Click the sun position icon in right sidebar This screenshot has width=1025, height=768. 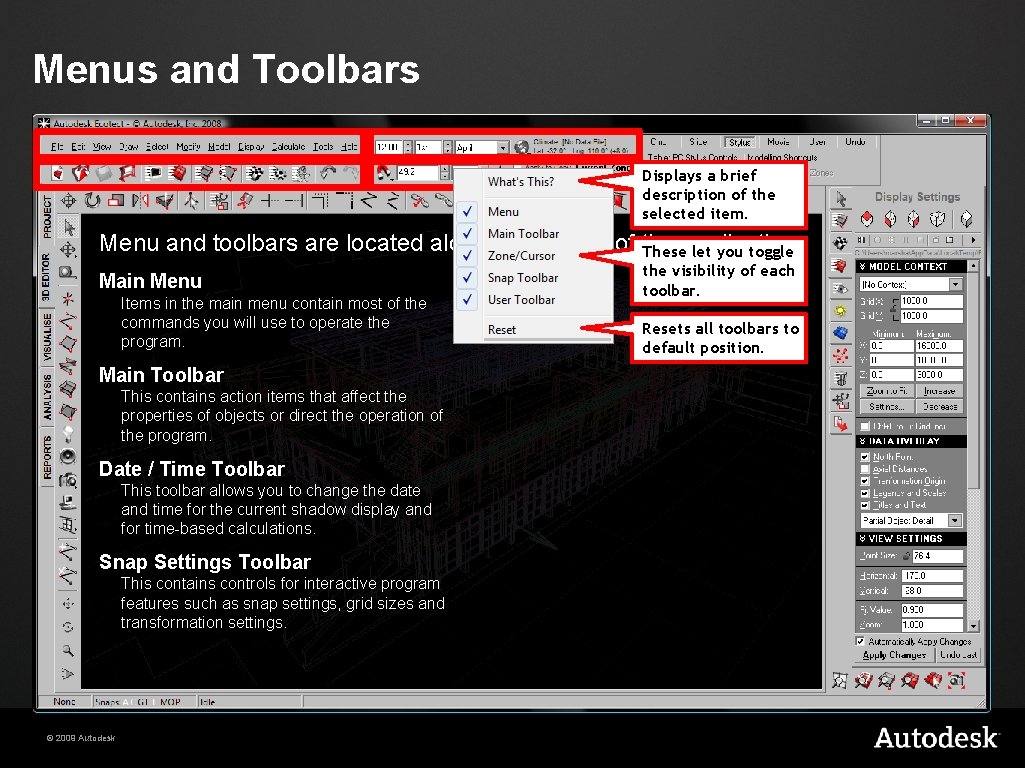(x=840, y=308)
